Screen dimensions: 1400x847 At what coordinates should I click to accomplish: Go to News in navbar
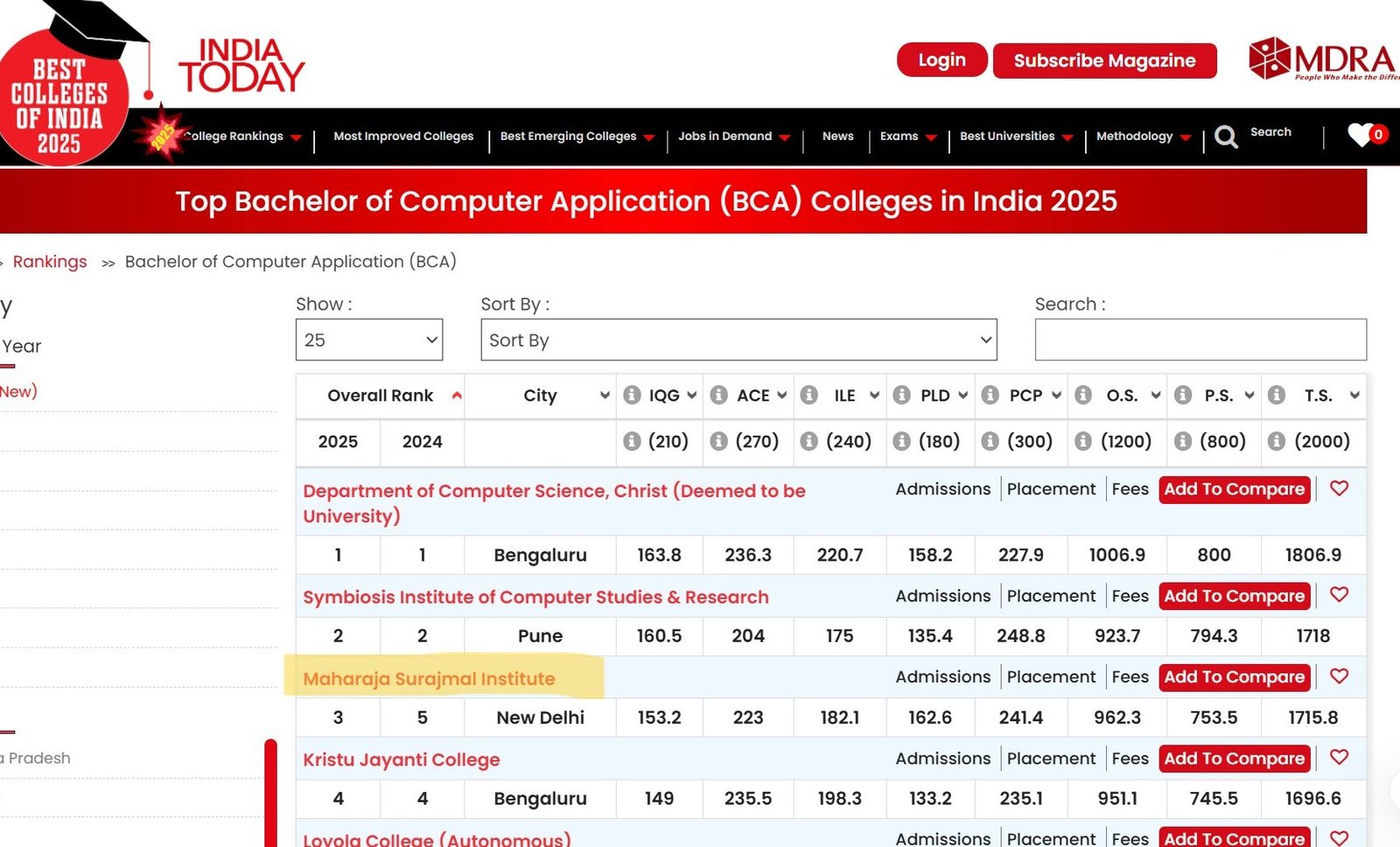(x=837, y=136)
